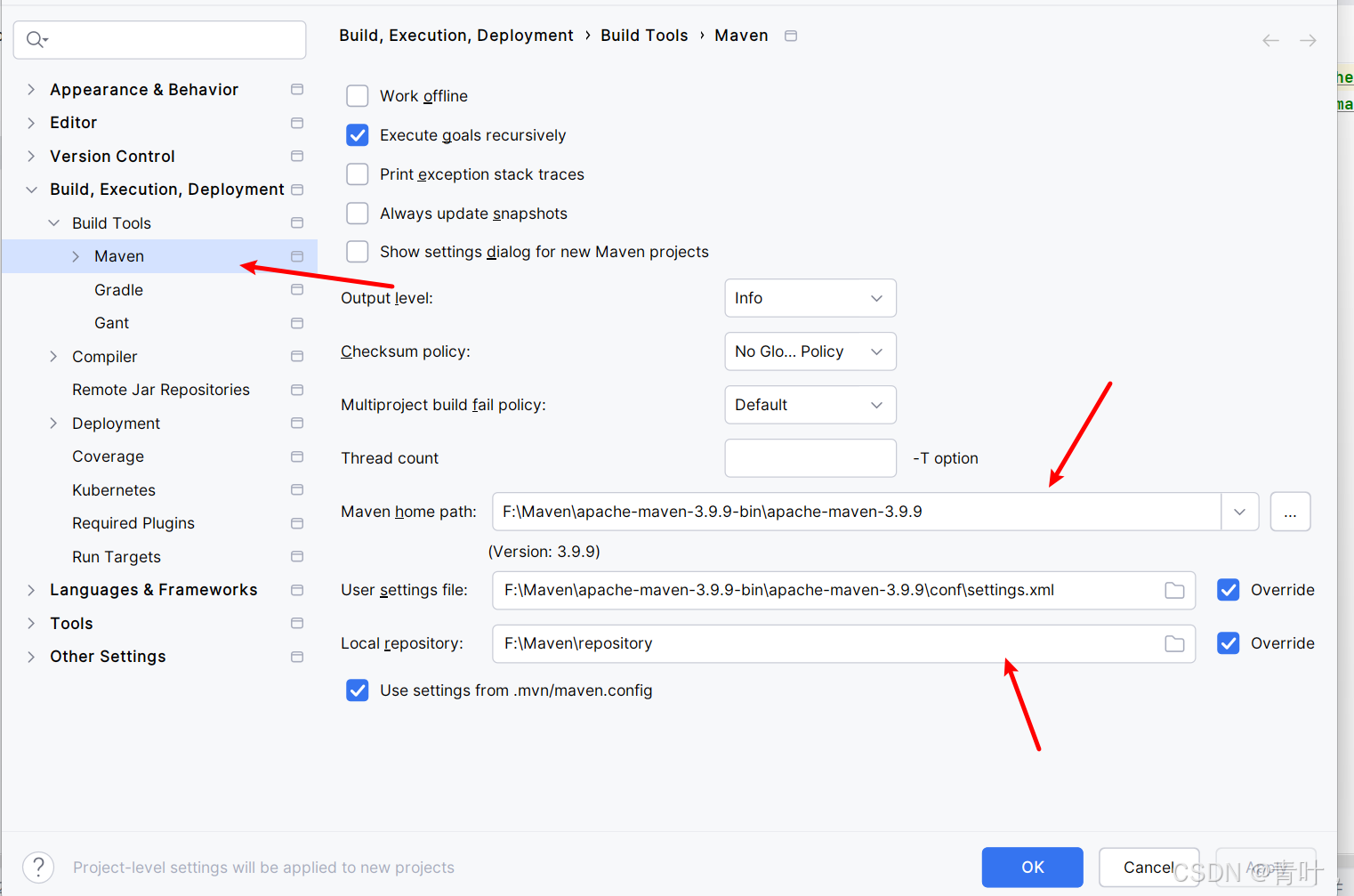Click the search magnifier icon in settings
The height and width of the screenshot is (896, 1354).
click(36, 39)
